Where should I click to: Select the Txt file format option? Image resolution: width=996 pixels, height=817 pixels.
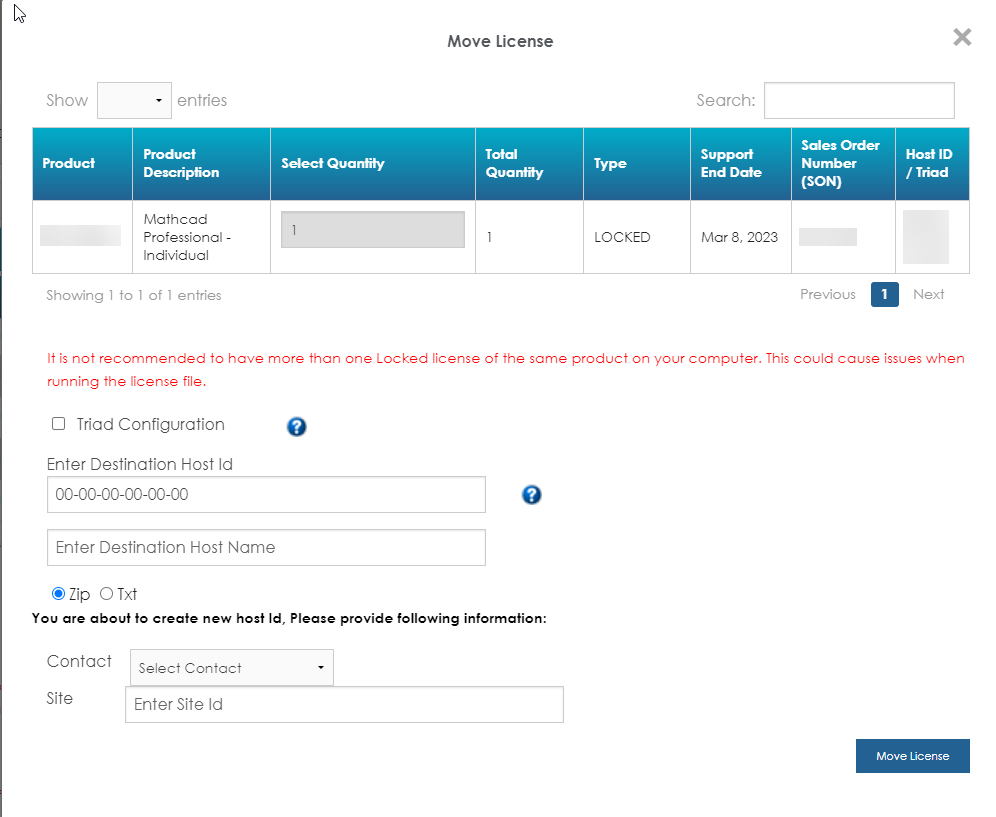point(106,594)
